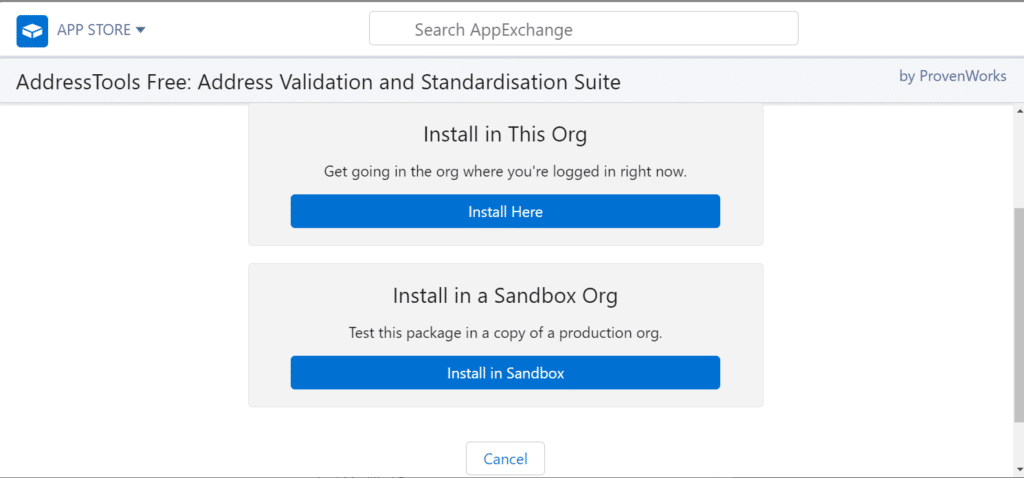1024x478 pixels.
Task: Select the Install in This Org heading
Action: (x=505, y=134)
